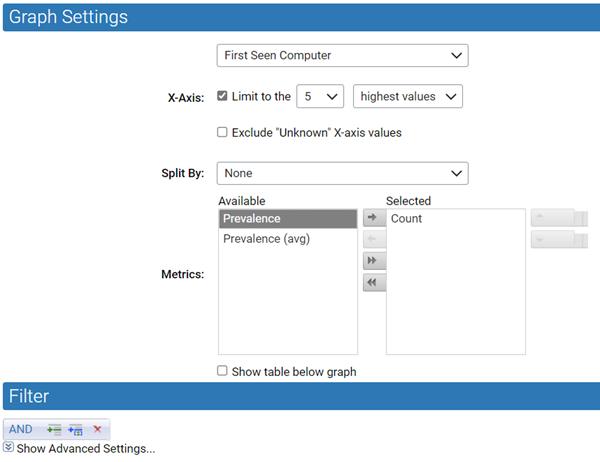The width and height of the screenshot is (600, 462).
Task: Open the Split By None dropdown
Action: pos(342,173)
